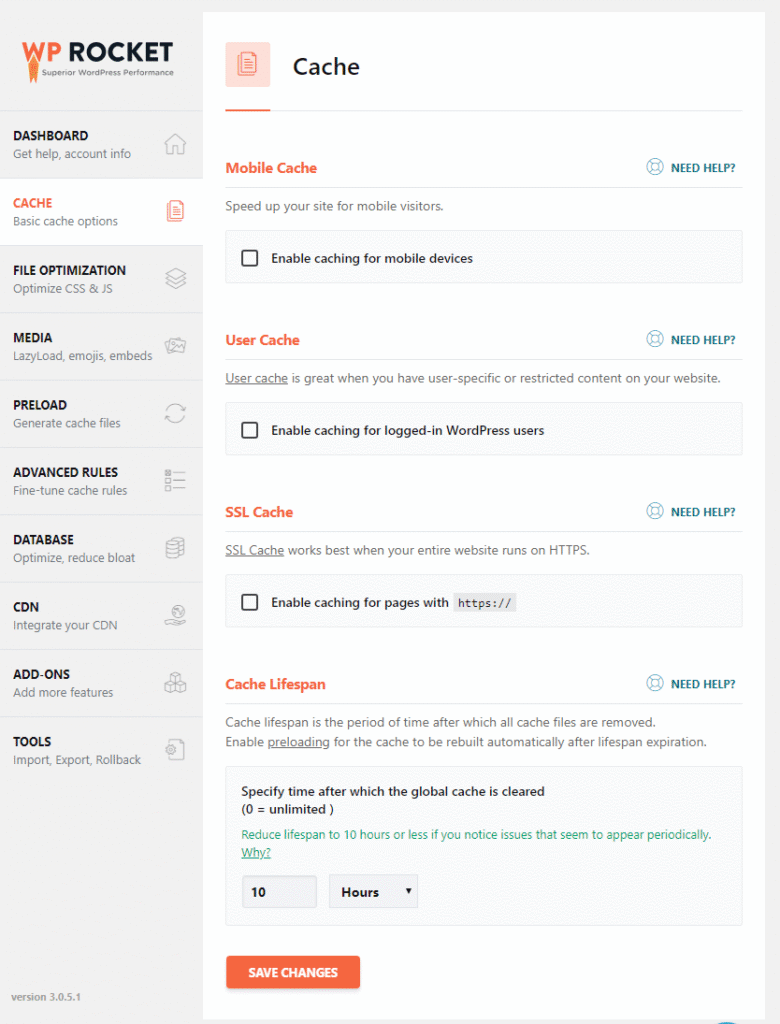Check Enable caching for pages with https
This screenshot has height=1024, width=780.
(250, 602)
